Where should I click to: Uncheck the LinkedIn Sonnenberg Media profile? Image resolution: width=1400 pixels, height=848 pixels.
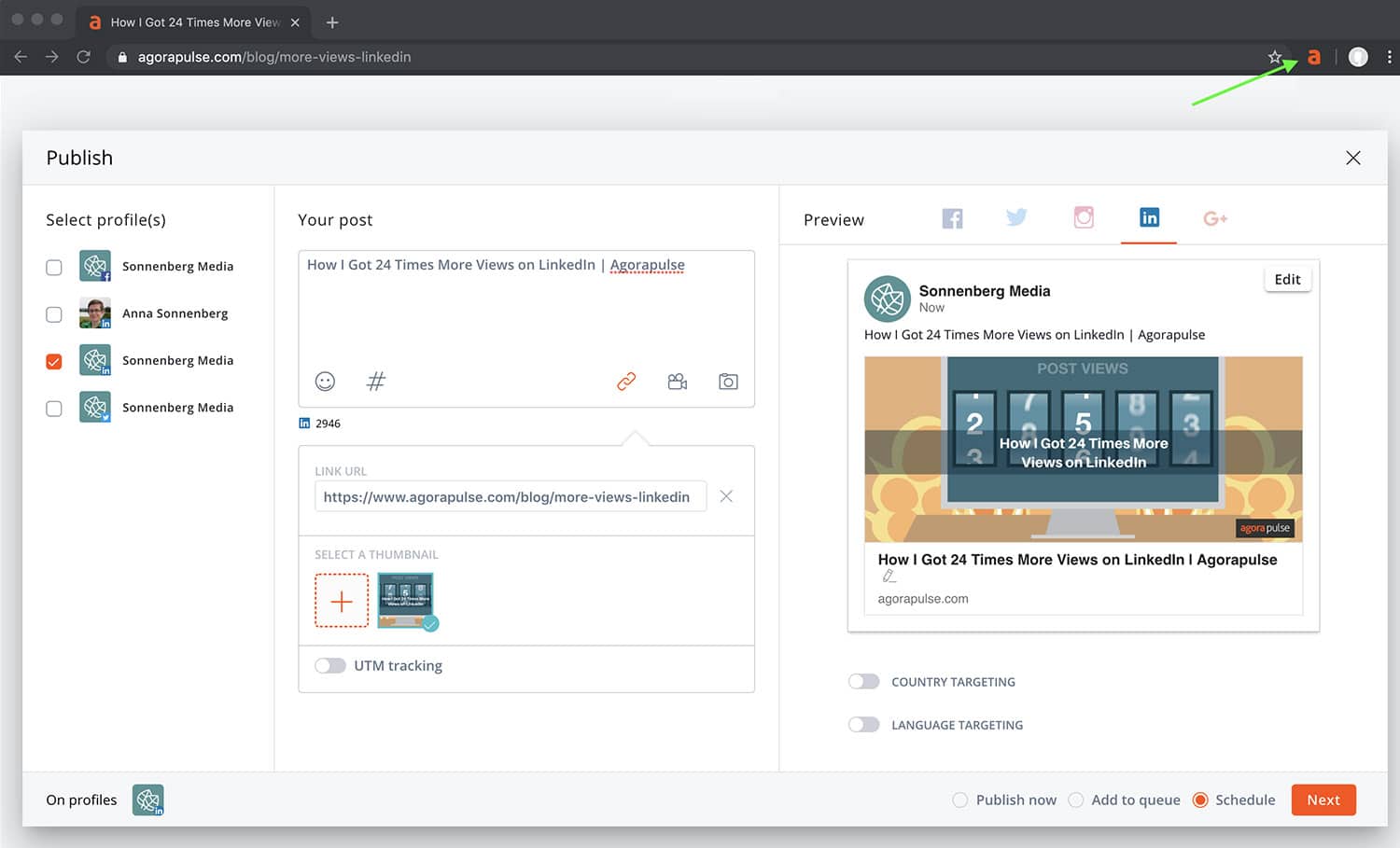[x=54, y=362]
